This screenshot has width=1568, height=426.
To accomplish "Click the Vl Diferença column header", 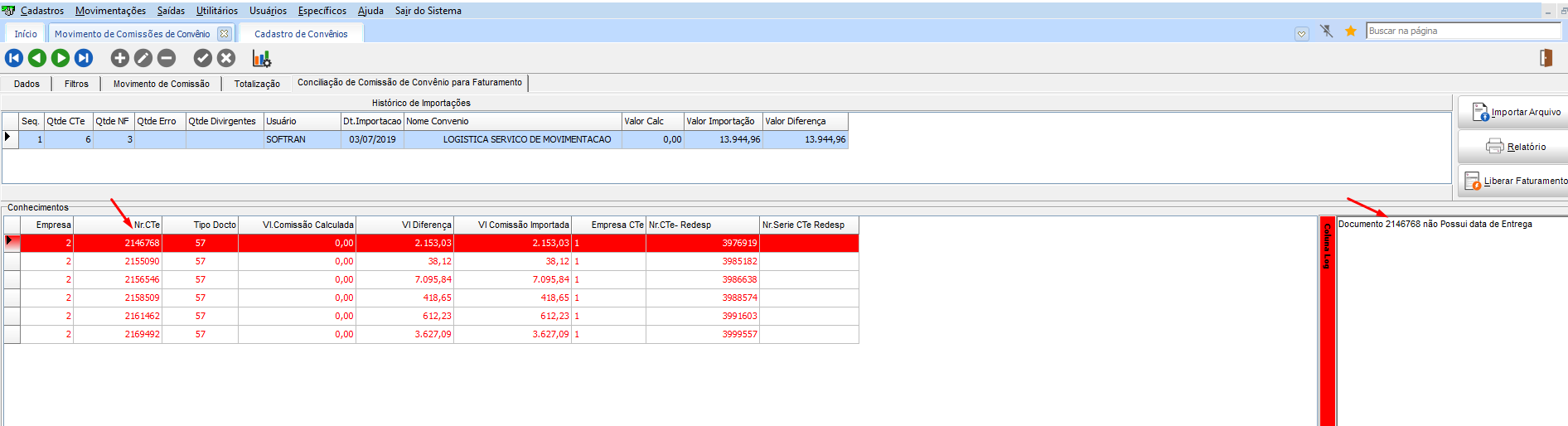I will [x=404, y=225].
